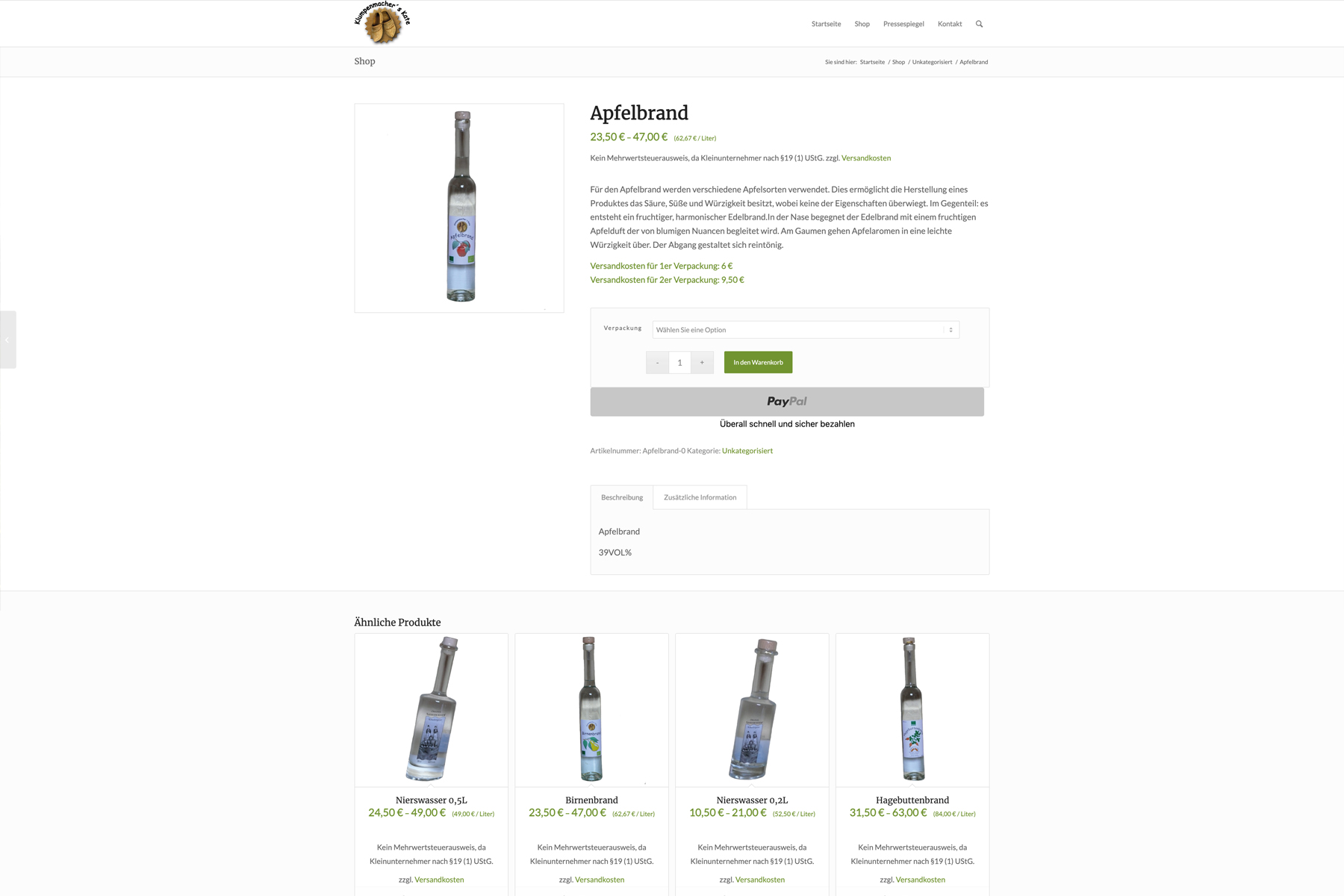Pay with the PayPal button
1344x896 pixels.
[787, 402]
